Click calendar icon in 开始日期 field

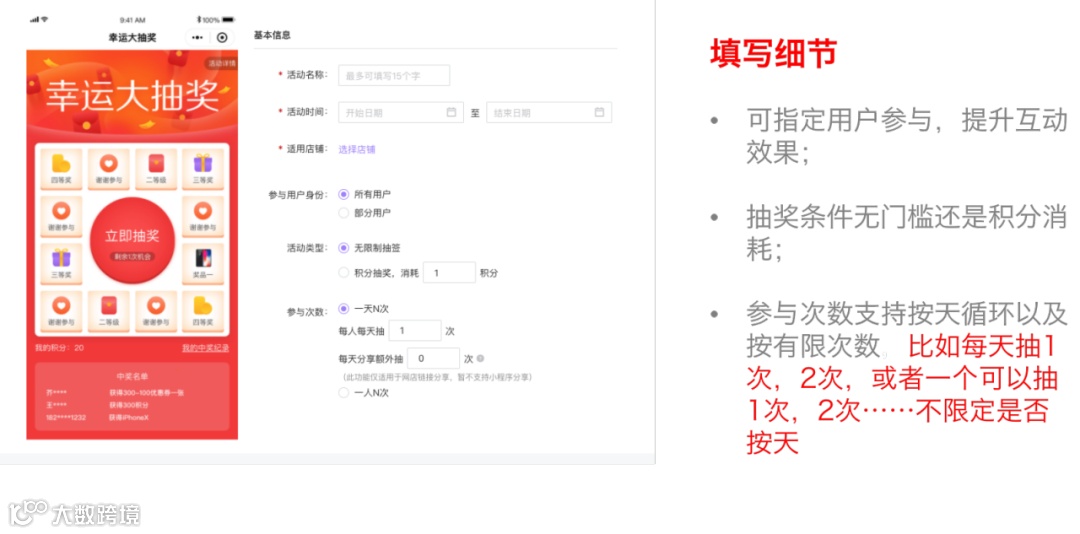click(x=451, y=112)
